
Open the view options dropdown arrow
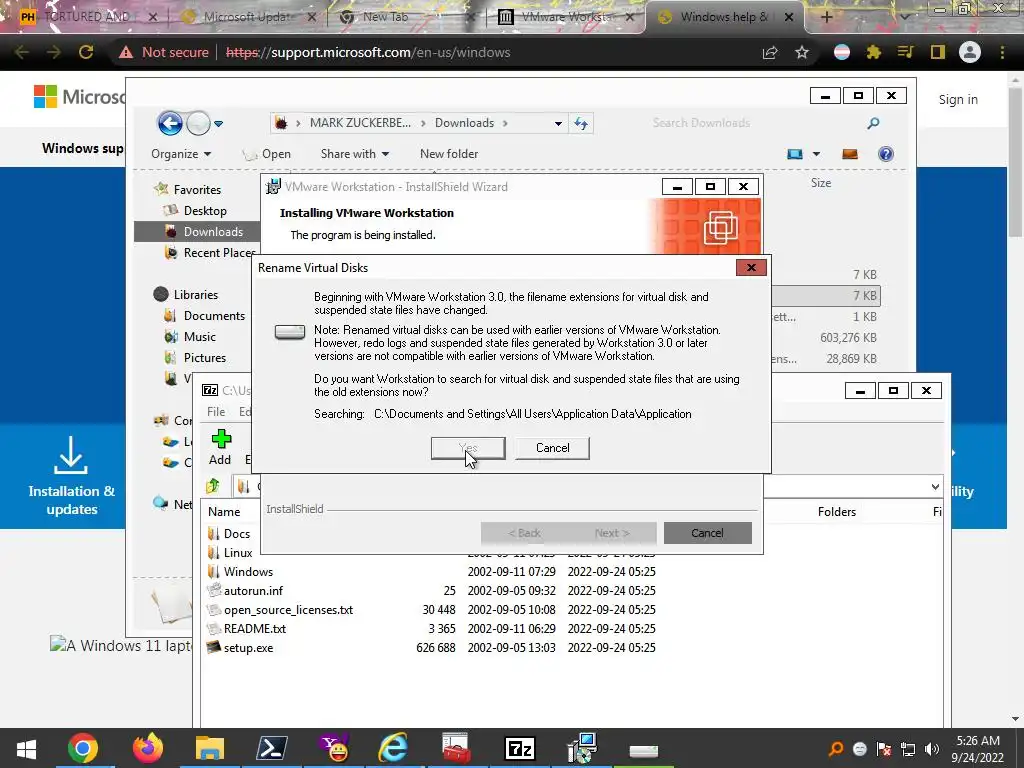[x=816, y=154]
